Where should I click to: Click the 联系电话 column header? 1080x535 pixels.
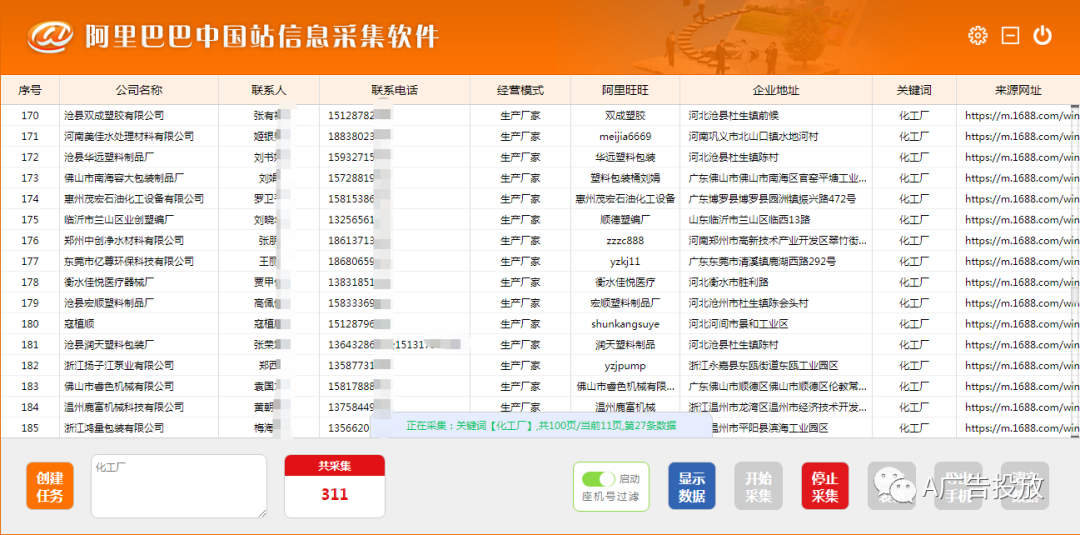coord(395,90)
